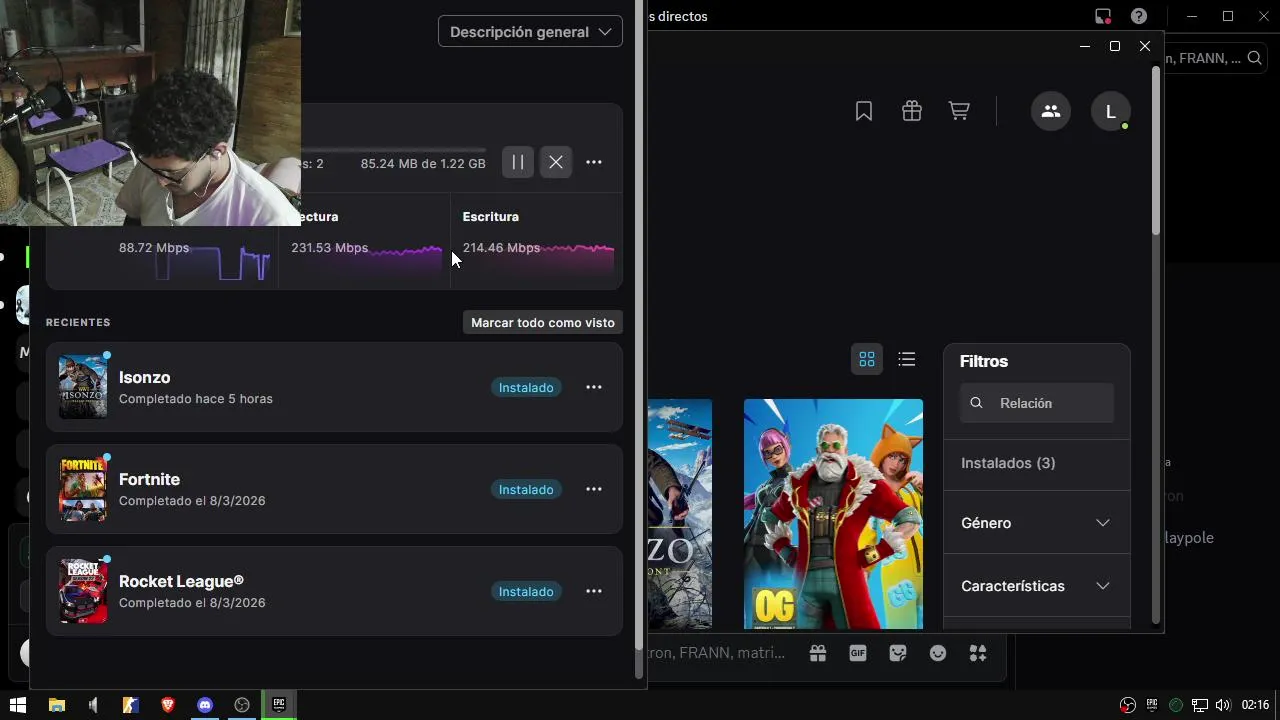
Task: Open the Isonzo cover in library
Action: coord(680,514)
